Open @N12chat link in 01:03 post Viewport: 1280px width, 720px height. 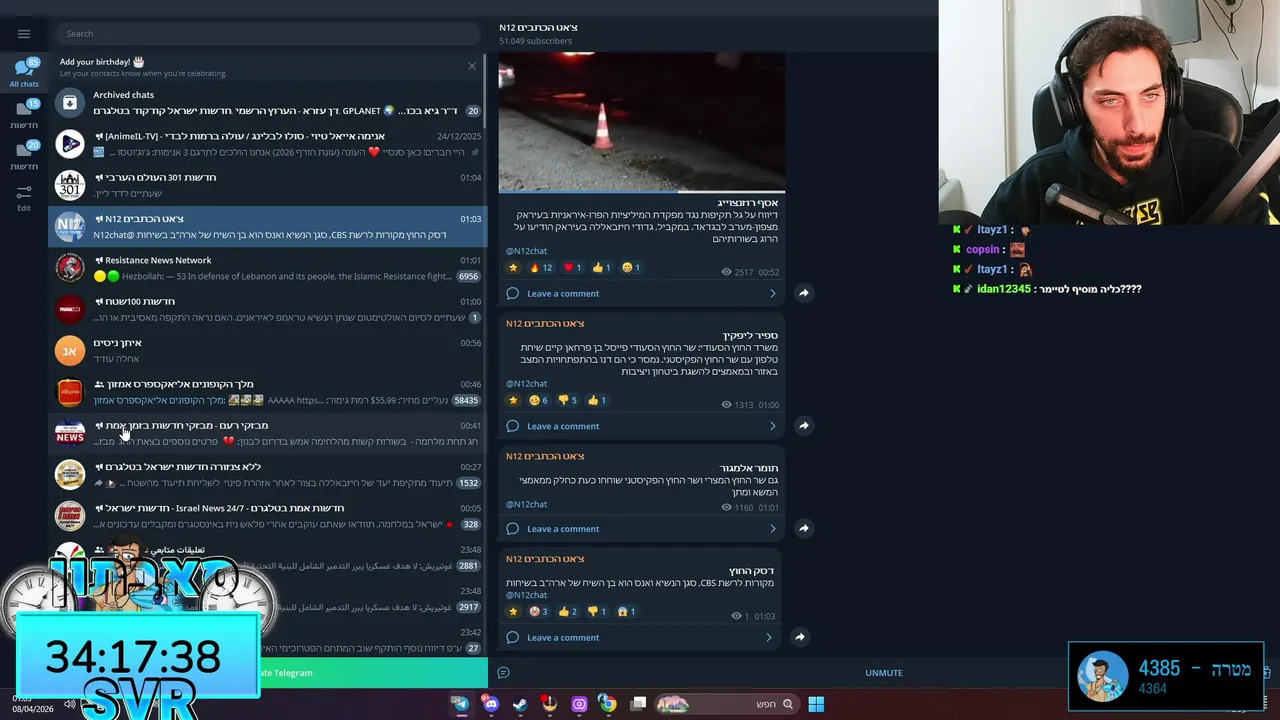pyautogui.click(x=526, y=595)
